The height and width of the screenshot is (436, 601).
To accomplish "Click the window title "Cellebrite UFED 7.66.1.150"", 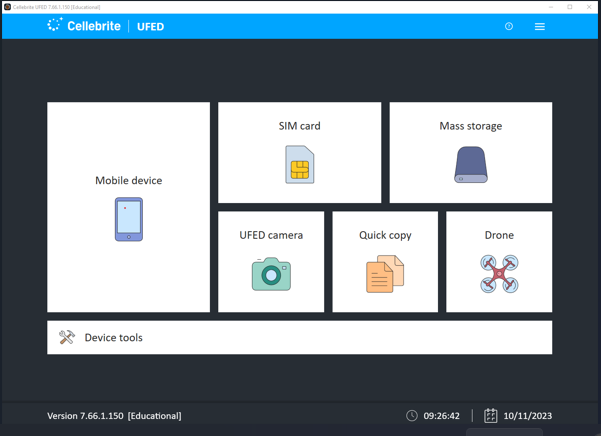I will click(57, 7).
